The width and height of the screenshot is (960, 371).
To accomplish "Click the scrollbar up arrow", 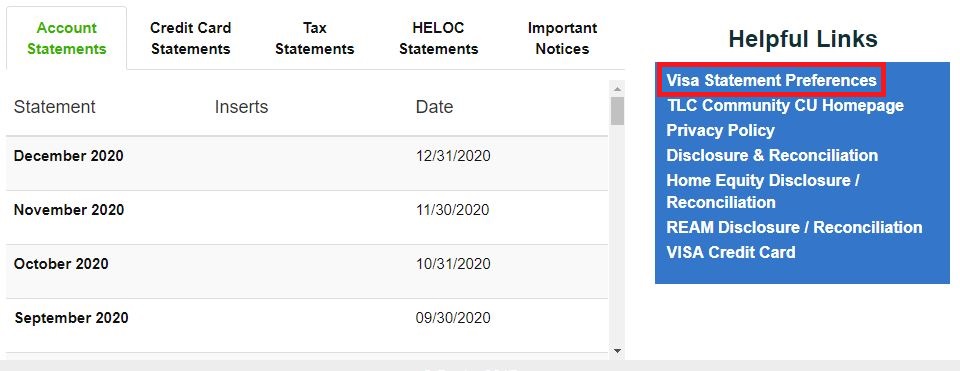I will tap(617, 89).
